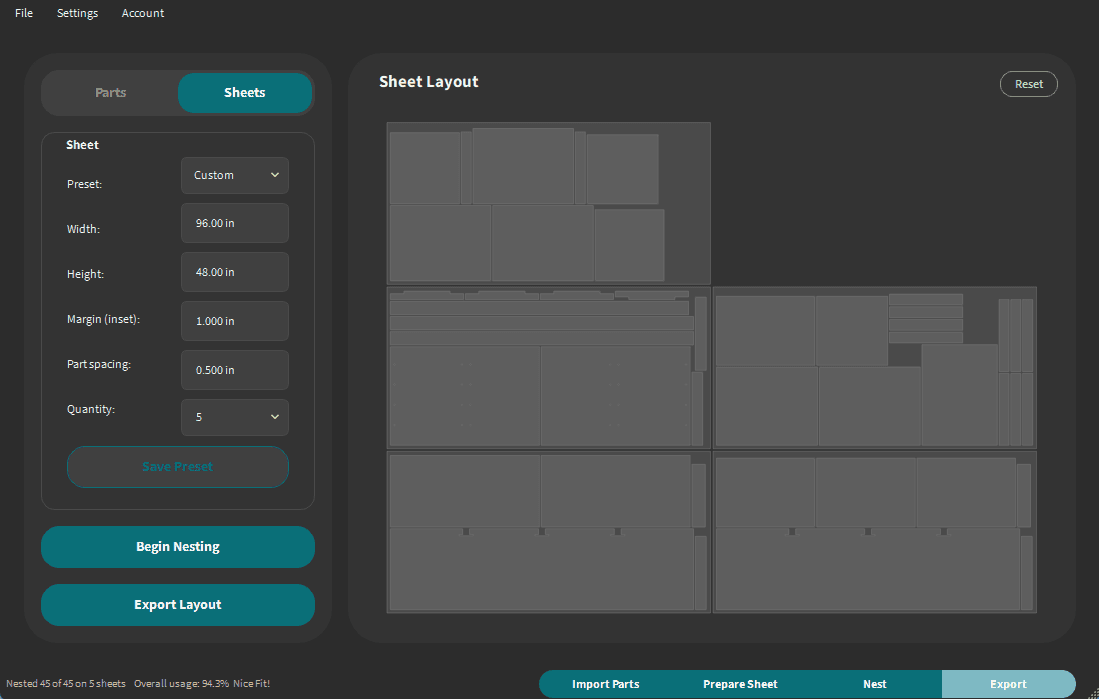Click the Sheet section title
The width and height of the screenshot is (1099, 699).
coord(83,145)
